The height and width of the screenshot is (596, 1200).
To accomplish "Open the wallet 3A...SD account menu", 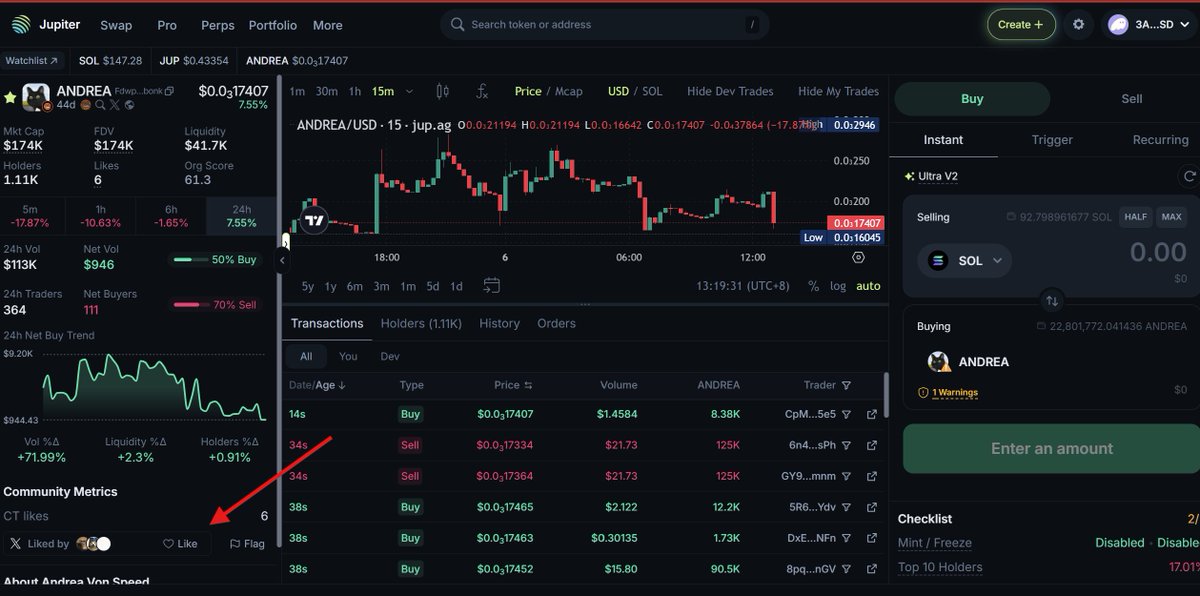I will click(1147, 24).
